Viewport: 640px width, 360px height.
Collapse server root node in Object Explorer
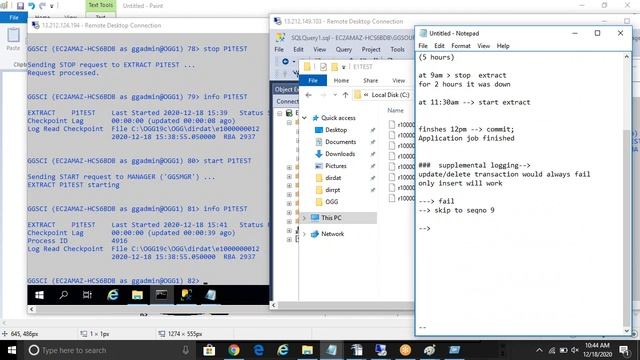tap(280, 113)
